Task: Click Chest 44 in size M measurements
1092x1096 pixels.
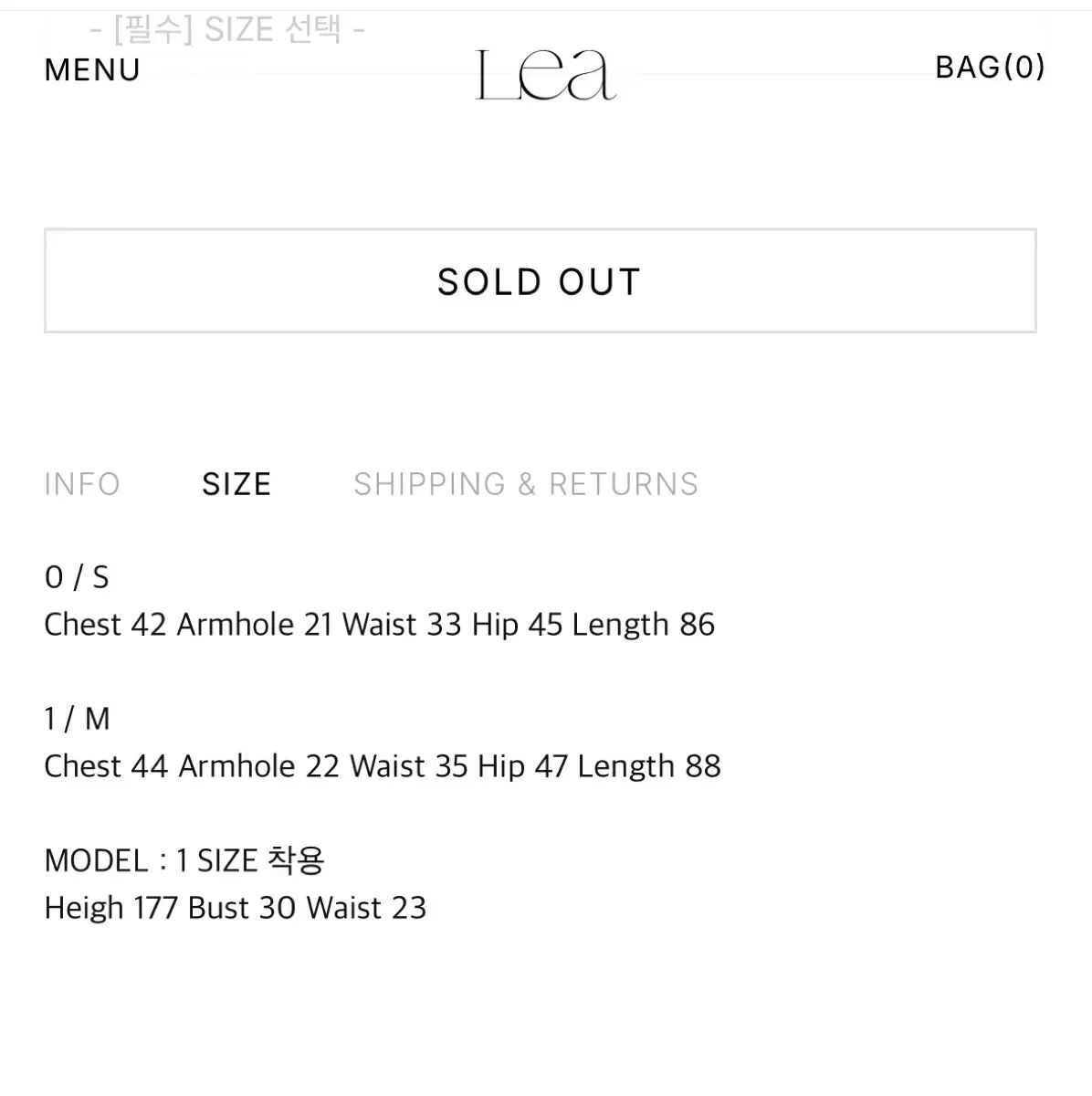Action: [x=106, y=766]
